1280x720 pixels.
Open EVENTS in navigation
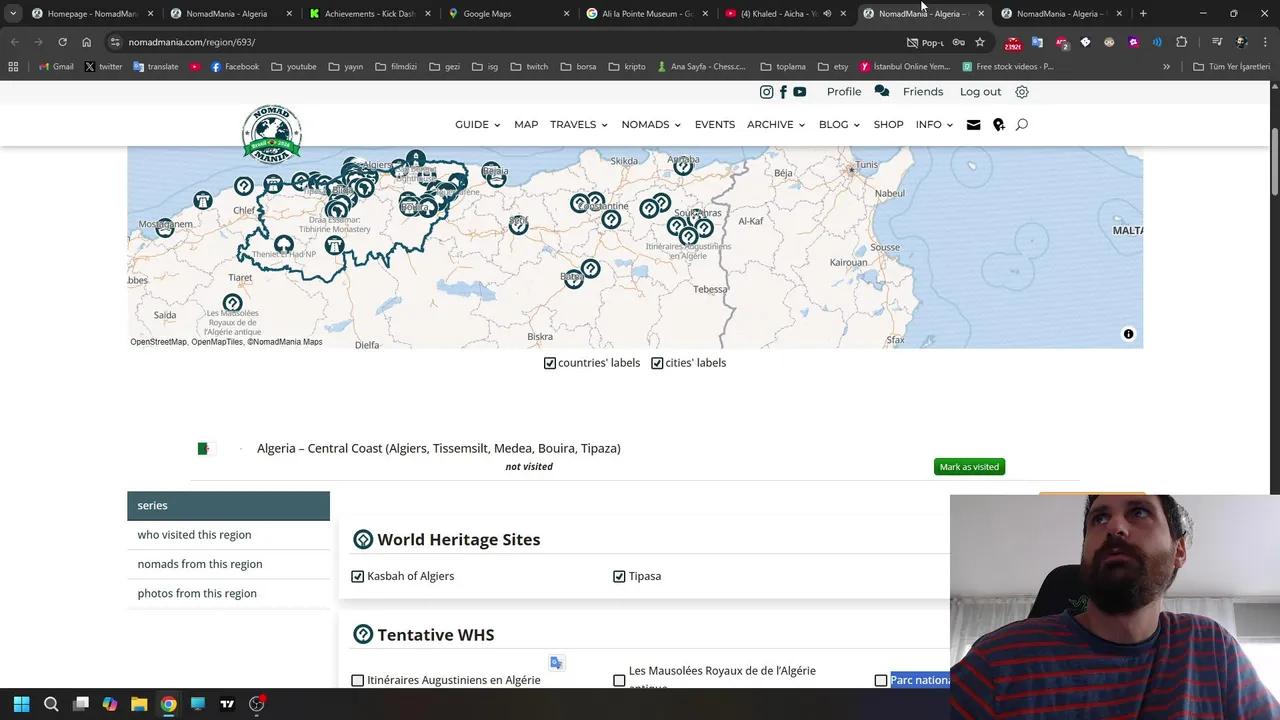pyautogui.click(x=715, y=125)
